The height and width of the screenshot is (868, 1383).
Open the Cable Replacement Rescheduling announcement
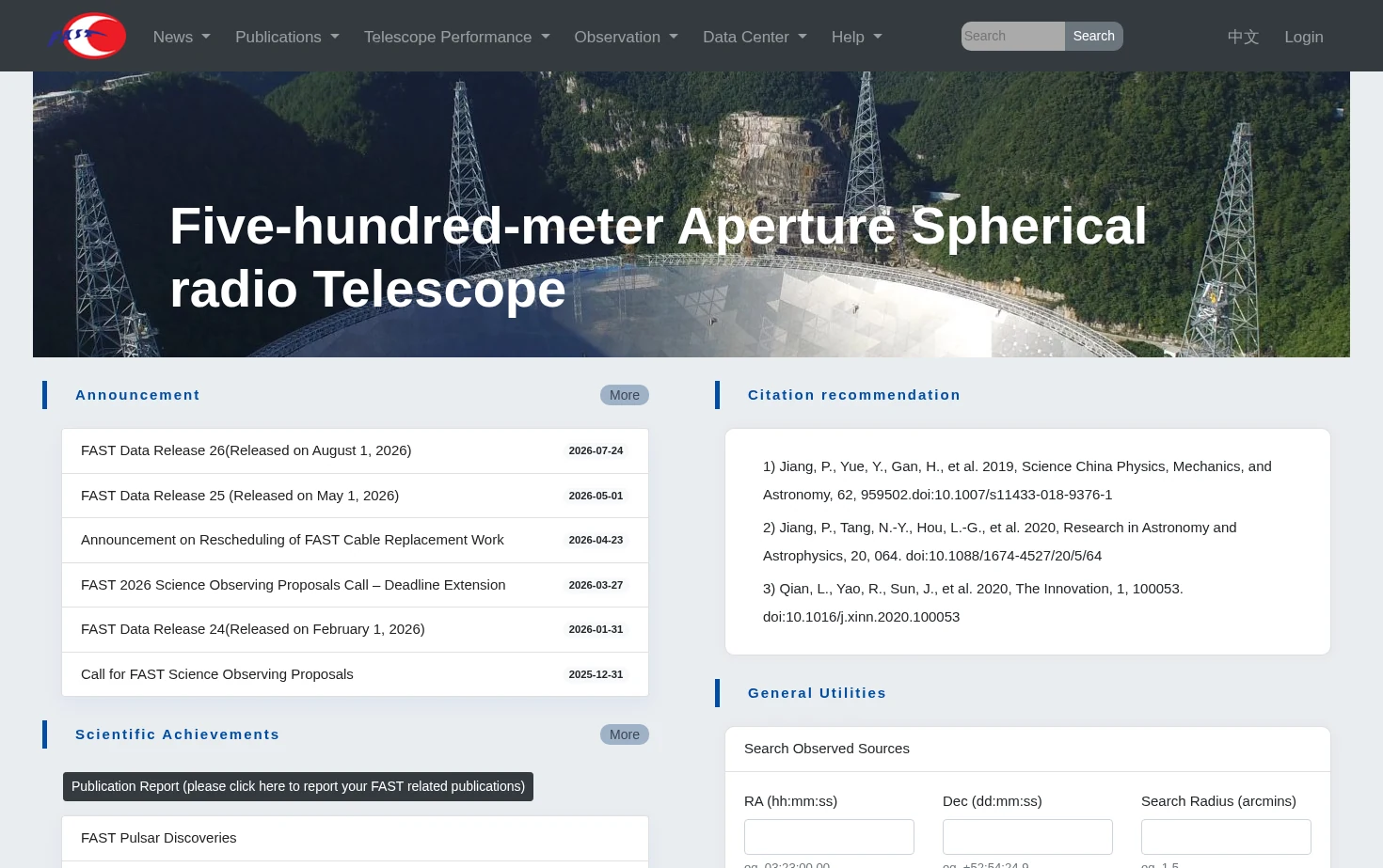[x=355, y=541]
